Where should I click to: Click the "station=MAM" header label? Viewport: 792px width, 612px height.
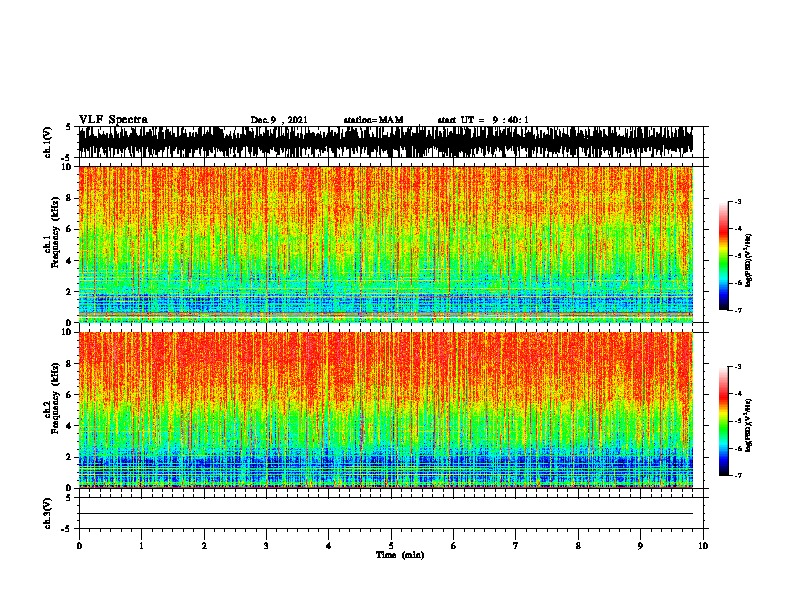(x=373, y=120)
